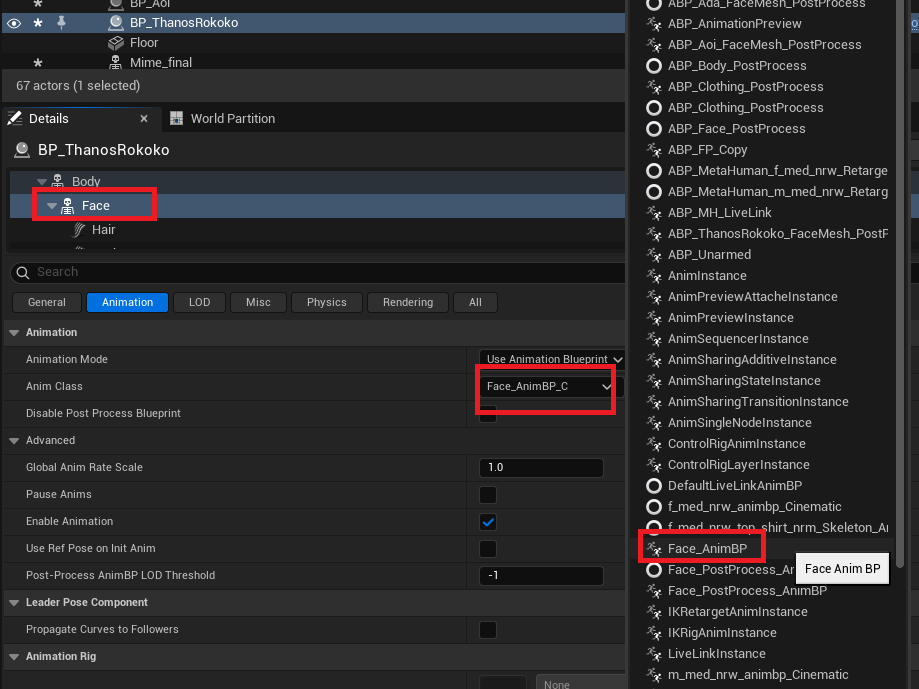919x689 pixels.
Task: Edit Post-Process AnimBP LOD Threshold field
Action: pyautogui.click(x=542, y=575)
